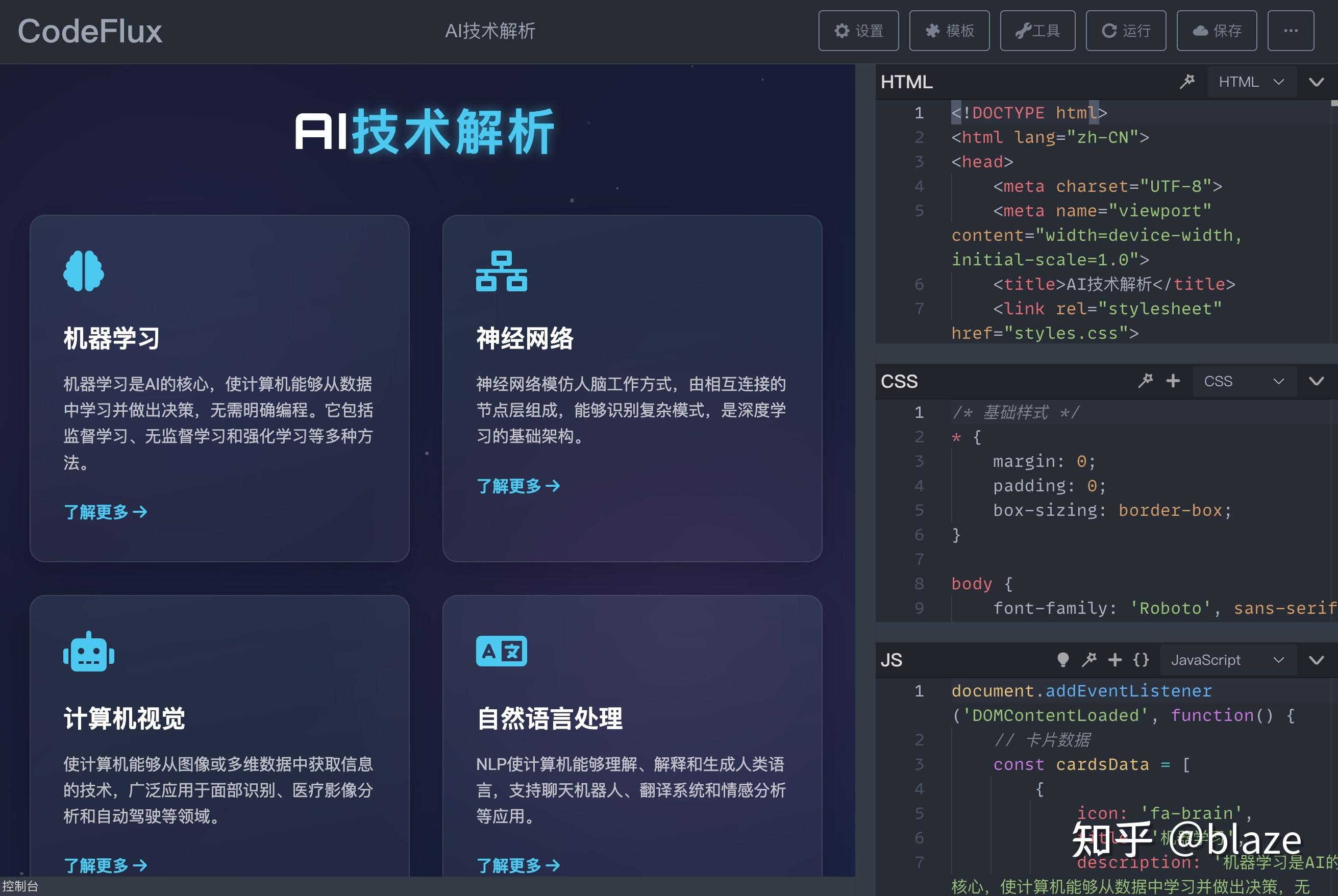Screen dimensions: 1338x896
Task: Toggle pin on the JS editor panel
Action: (x=1089, y=659)
